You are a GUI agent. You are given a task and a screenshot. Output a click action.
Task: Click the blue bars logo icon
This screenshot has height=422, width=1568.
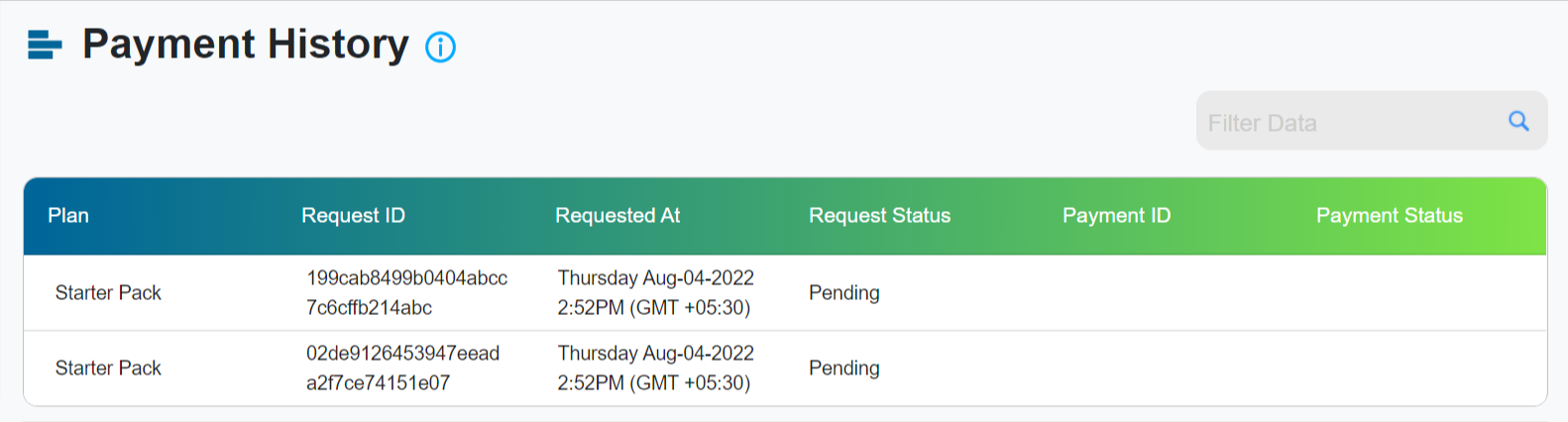tap(45, 45)
